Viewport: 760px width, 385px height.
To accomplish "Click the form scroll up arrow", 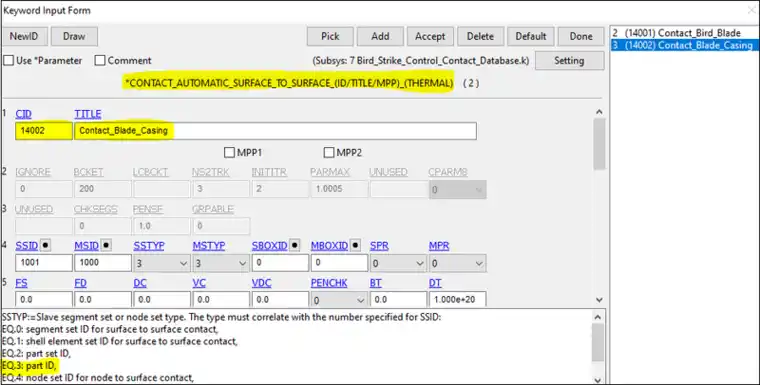I will click(x=599, y=112).
